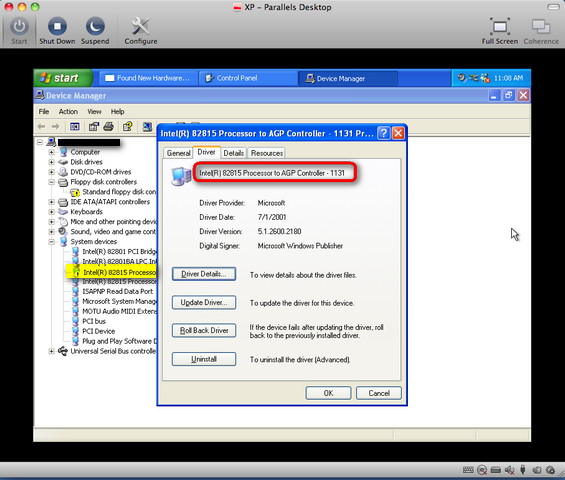This screenshot has height=480, width=565.
Task: Click the console tree toolbar icon
Action: (75, 126)
